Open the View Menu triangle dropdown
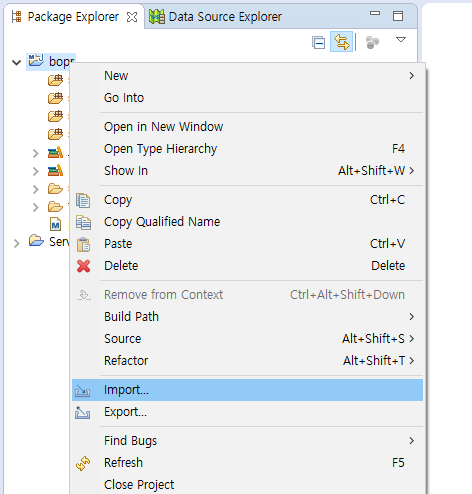 coord(401,40)
